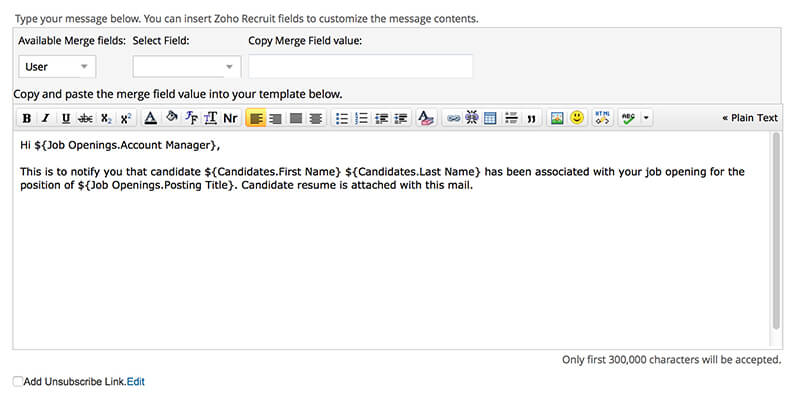Open the User merge fields dropdown
This screenshot has height=399, width=800.
57,67
